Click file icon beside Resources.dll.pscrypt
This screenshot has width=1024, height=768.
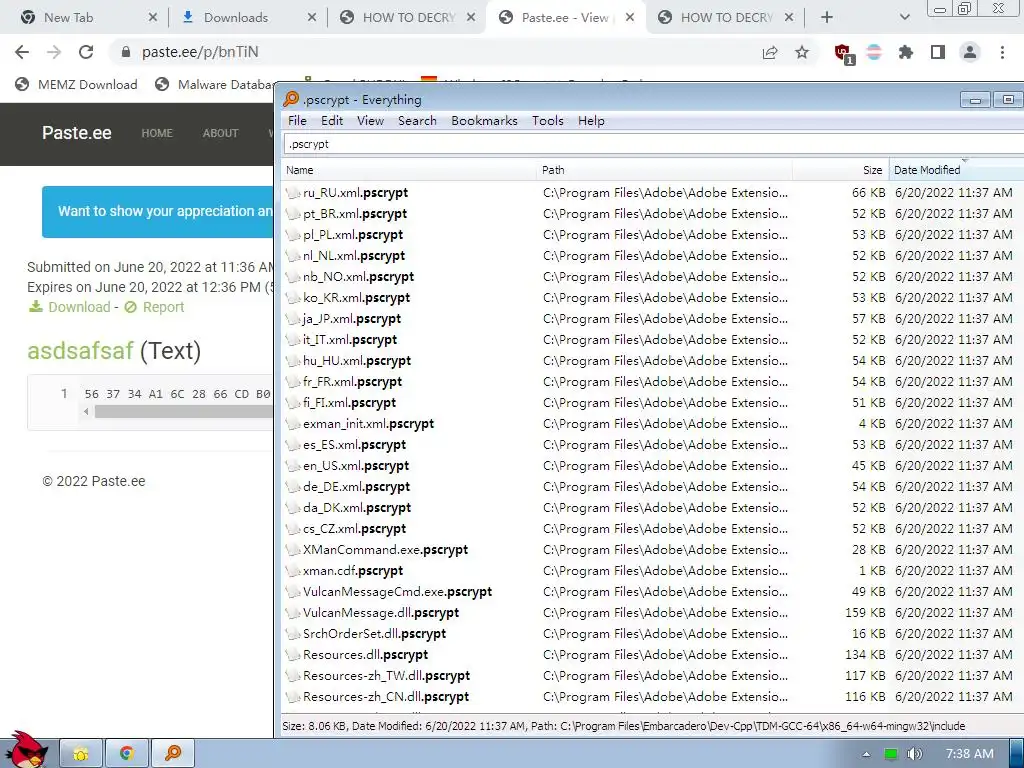click(x=293, y=655)
